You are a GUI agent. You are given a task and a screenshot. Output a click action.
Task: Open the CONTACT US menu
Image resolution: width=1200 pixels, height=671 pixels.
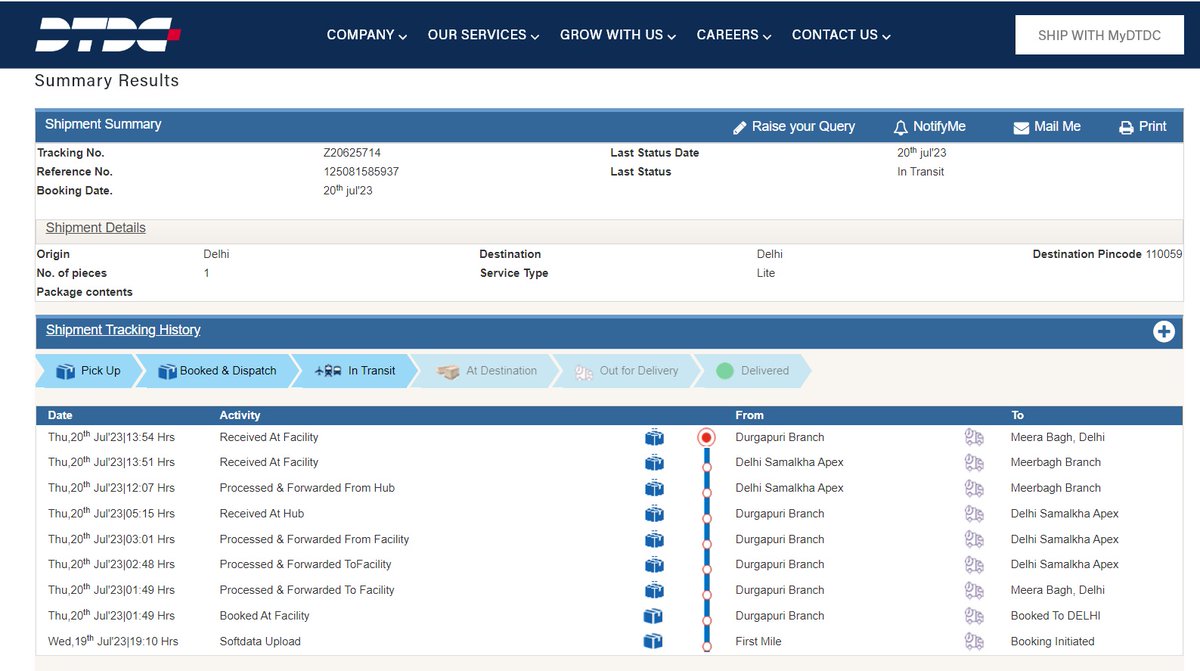[x=841, y=35]
